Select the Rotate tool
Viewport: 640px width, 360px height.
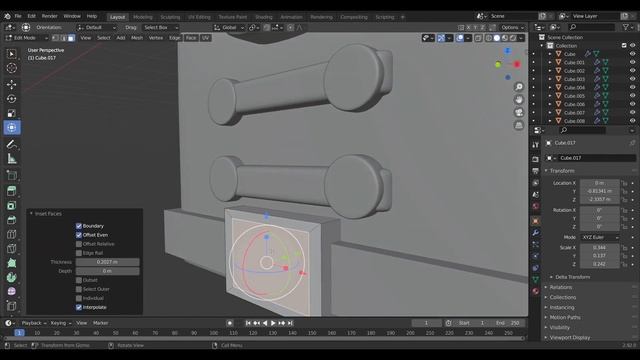(x=11, y=99)
